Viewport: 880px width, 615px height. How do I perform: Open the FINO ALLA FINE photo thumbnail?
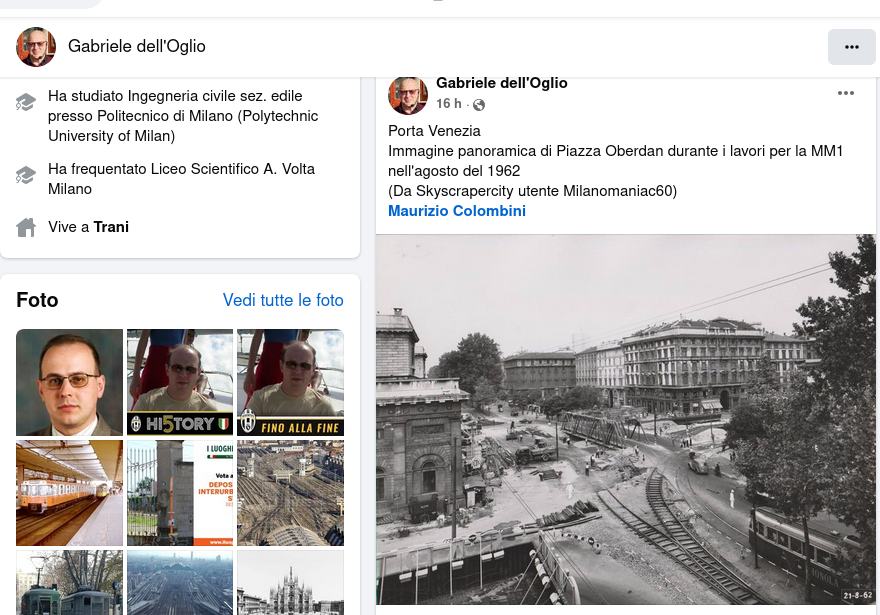[x=290, y=382]
